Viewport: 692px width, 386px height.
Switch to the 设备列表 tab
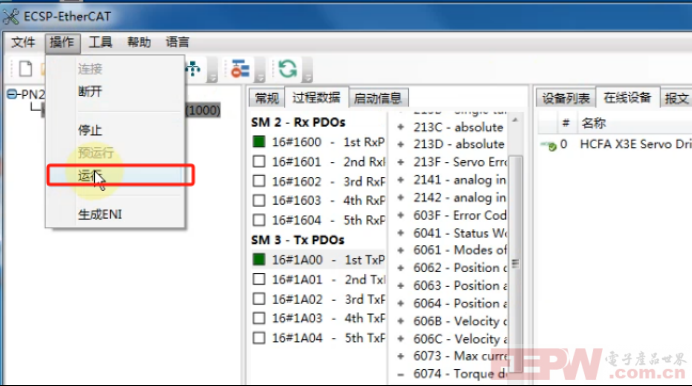(x=566, y=97)
